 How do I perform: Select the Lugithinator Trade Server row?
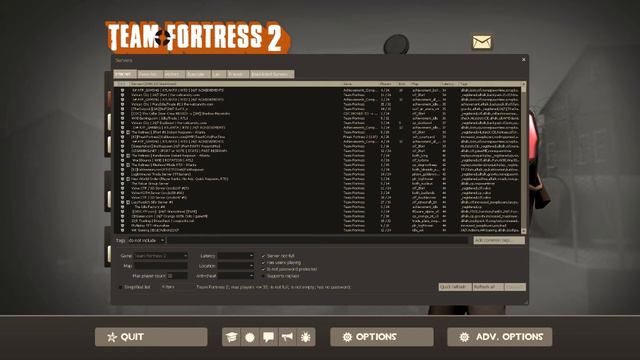pyautogui.click(x=318, y=174)
